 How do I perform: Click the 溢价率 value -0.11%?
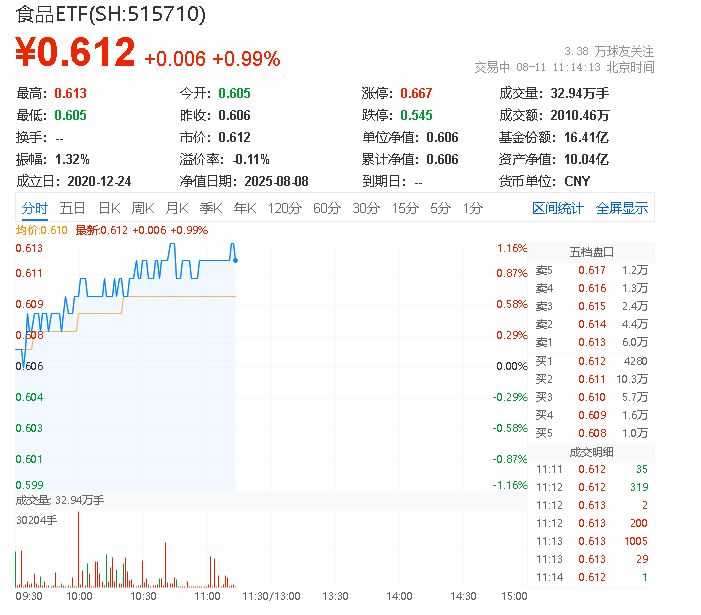click(x=251, y=159)
